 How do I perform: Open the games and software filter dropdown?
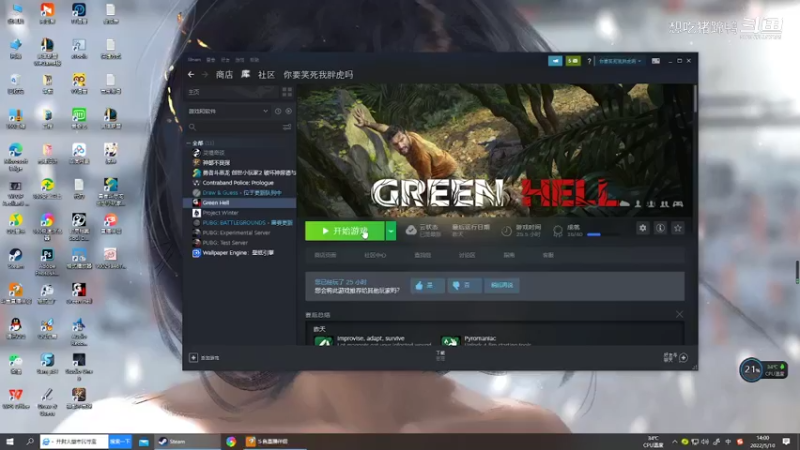[x=228, y=111]
